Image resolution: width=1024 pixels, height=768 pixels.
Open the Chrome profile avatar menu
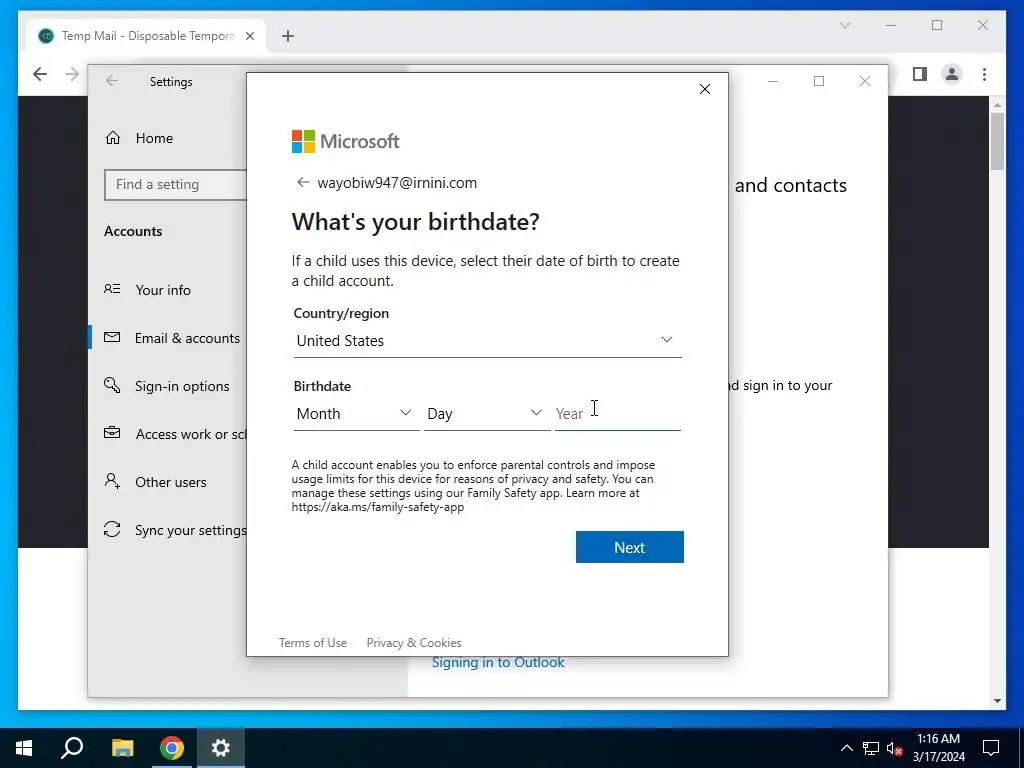click(952, 74)
